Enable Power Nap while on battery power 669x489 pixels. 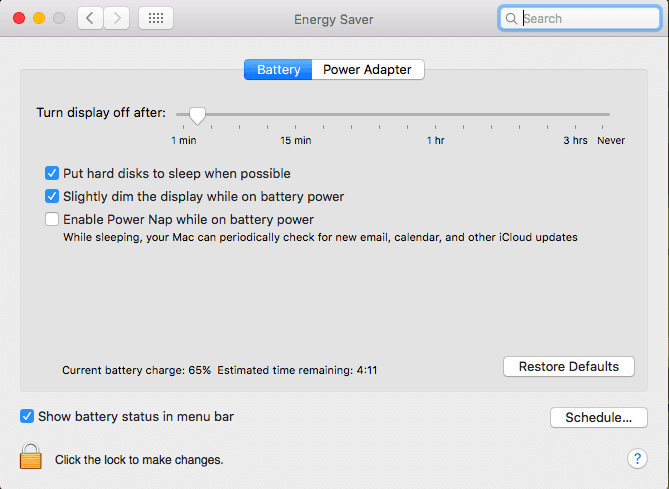tap(52, 219)
